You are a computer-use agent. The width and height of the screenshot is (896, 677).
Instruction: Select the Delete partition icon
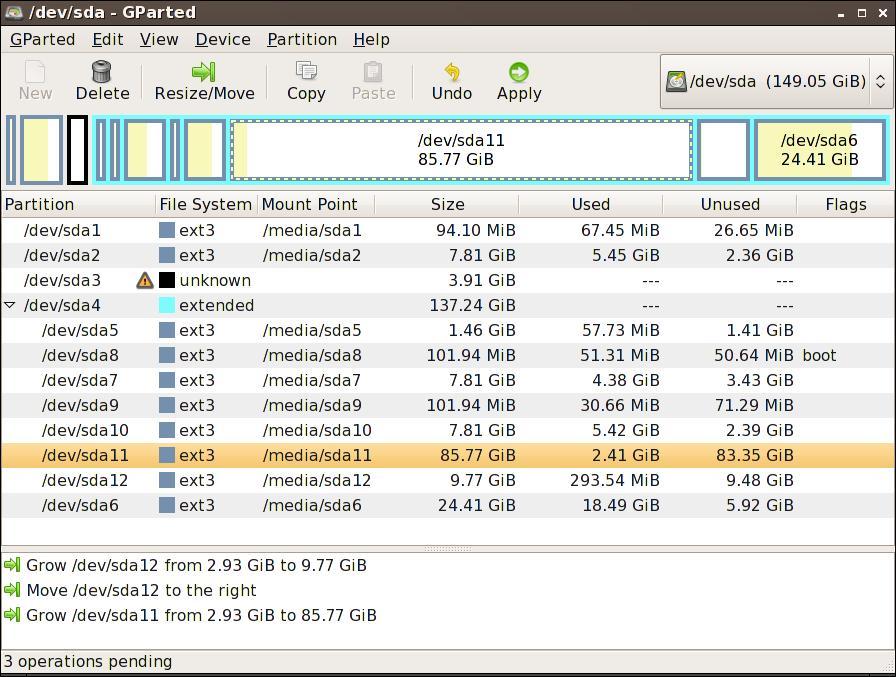[x=101, y=80]
